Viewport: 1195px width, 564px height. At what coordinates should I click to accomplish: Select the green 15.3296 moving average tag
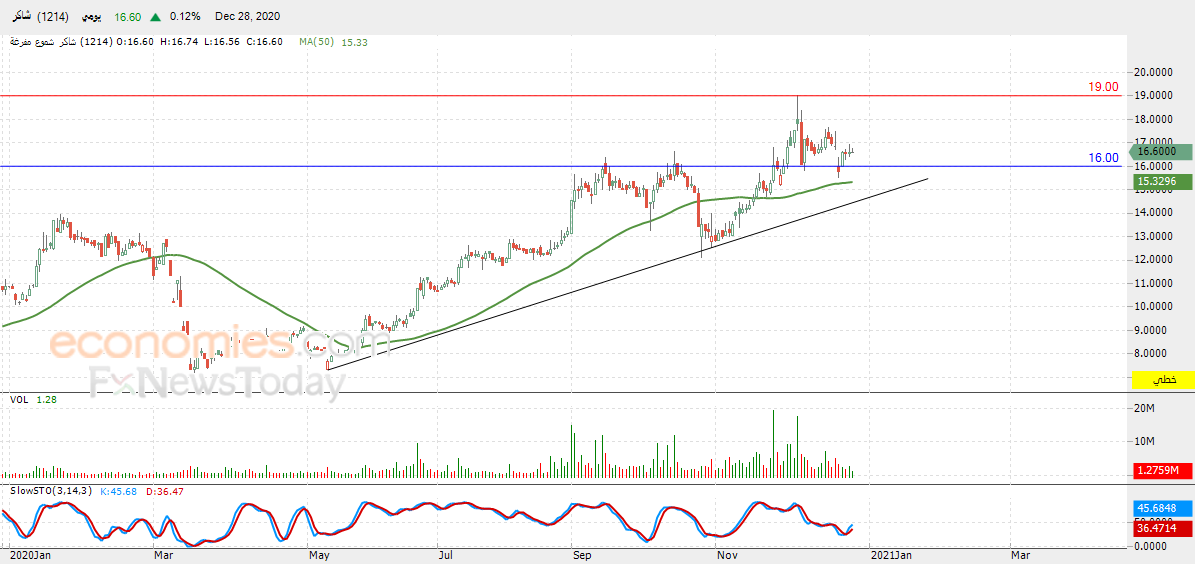[1160, 181]
